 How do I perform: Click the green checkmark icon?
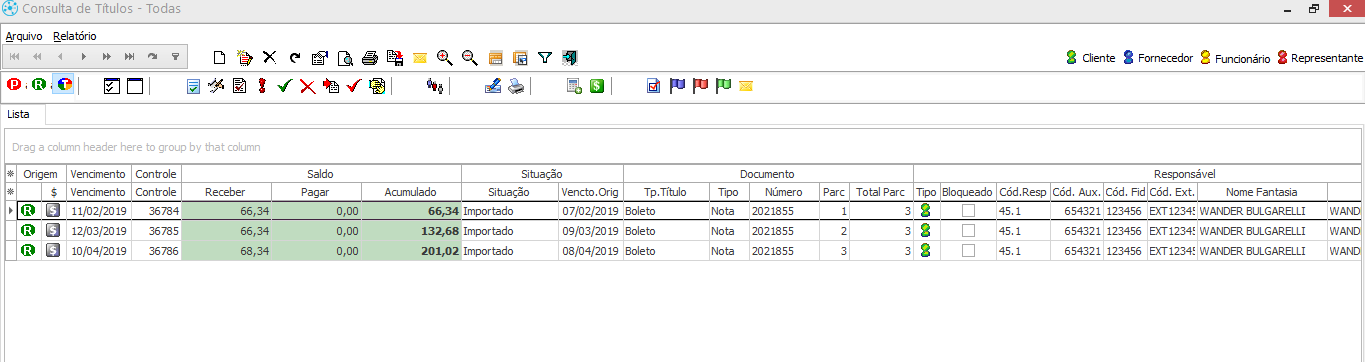(x=285, y=86)
